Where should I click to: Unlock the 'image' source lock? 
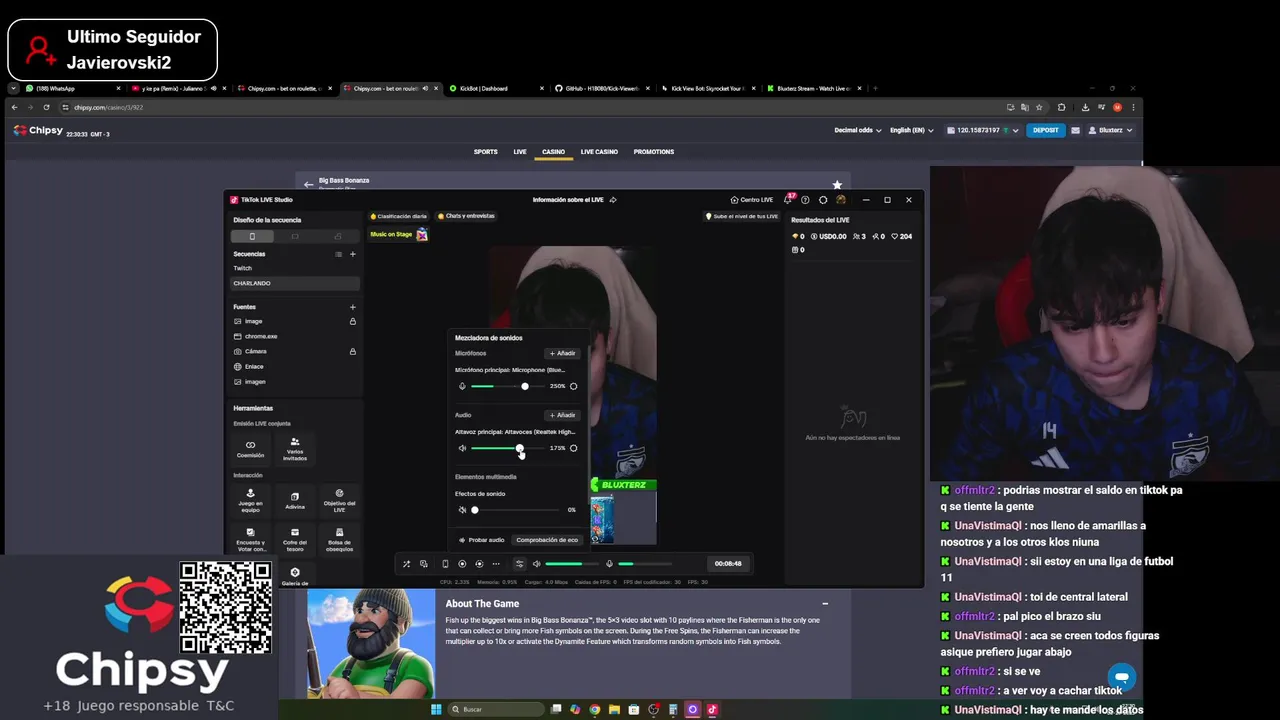pos(353,321)
